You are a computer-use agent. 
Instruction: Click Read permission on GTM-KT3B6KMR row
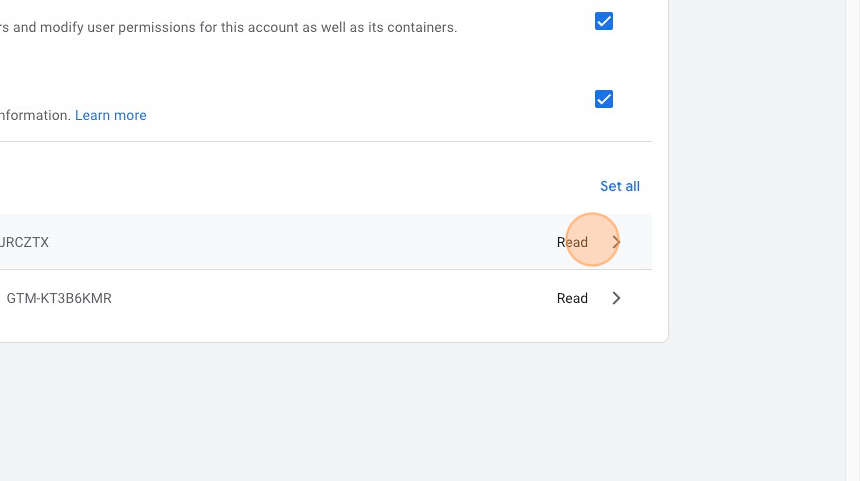point(572,298)
